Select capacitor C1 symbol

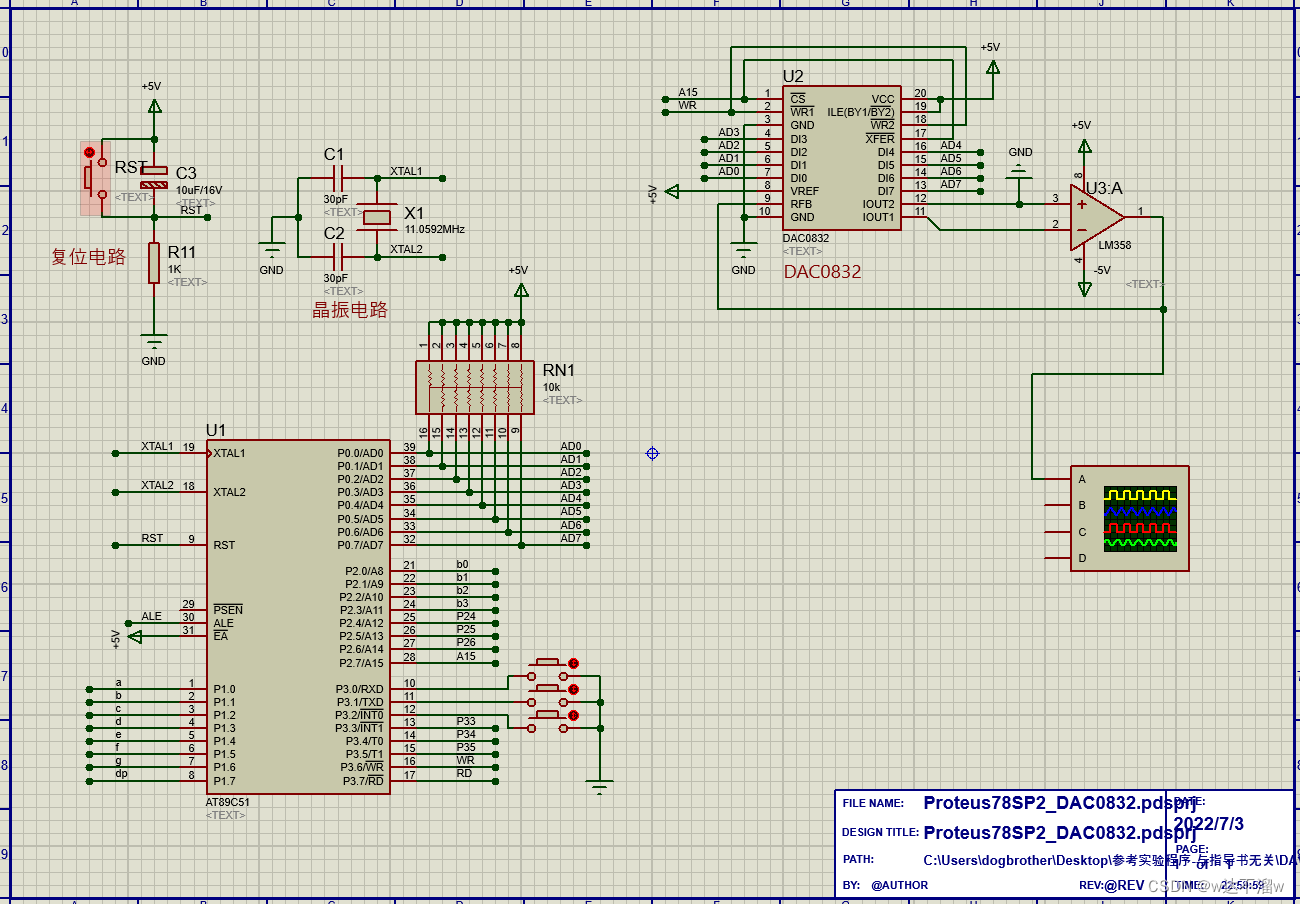[x=337, y=178]
